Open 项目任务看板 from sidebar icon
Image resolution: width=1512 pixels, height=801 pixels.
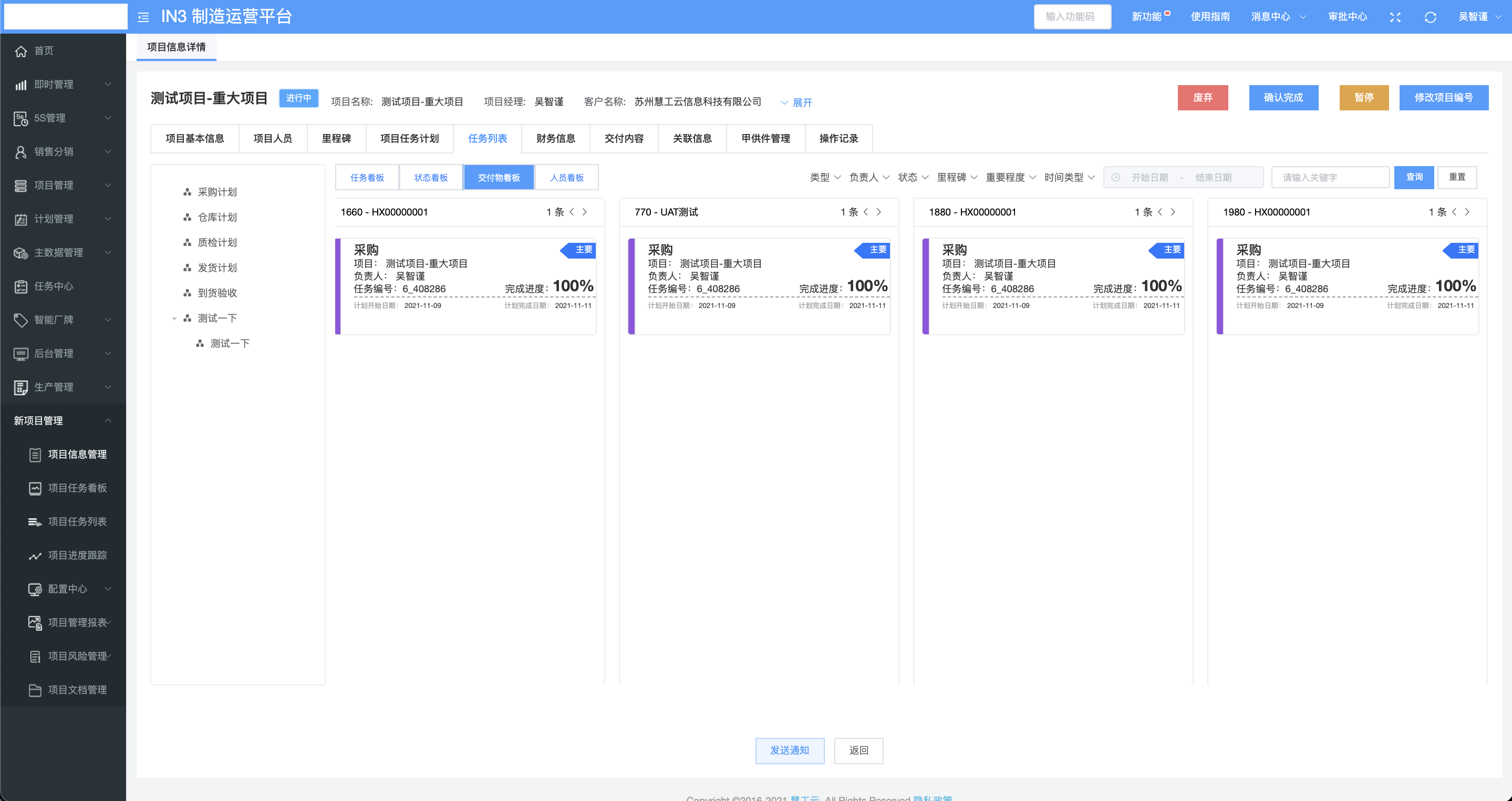(x=35, y=488)
